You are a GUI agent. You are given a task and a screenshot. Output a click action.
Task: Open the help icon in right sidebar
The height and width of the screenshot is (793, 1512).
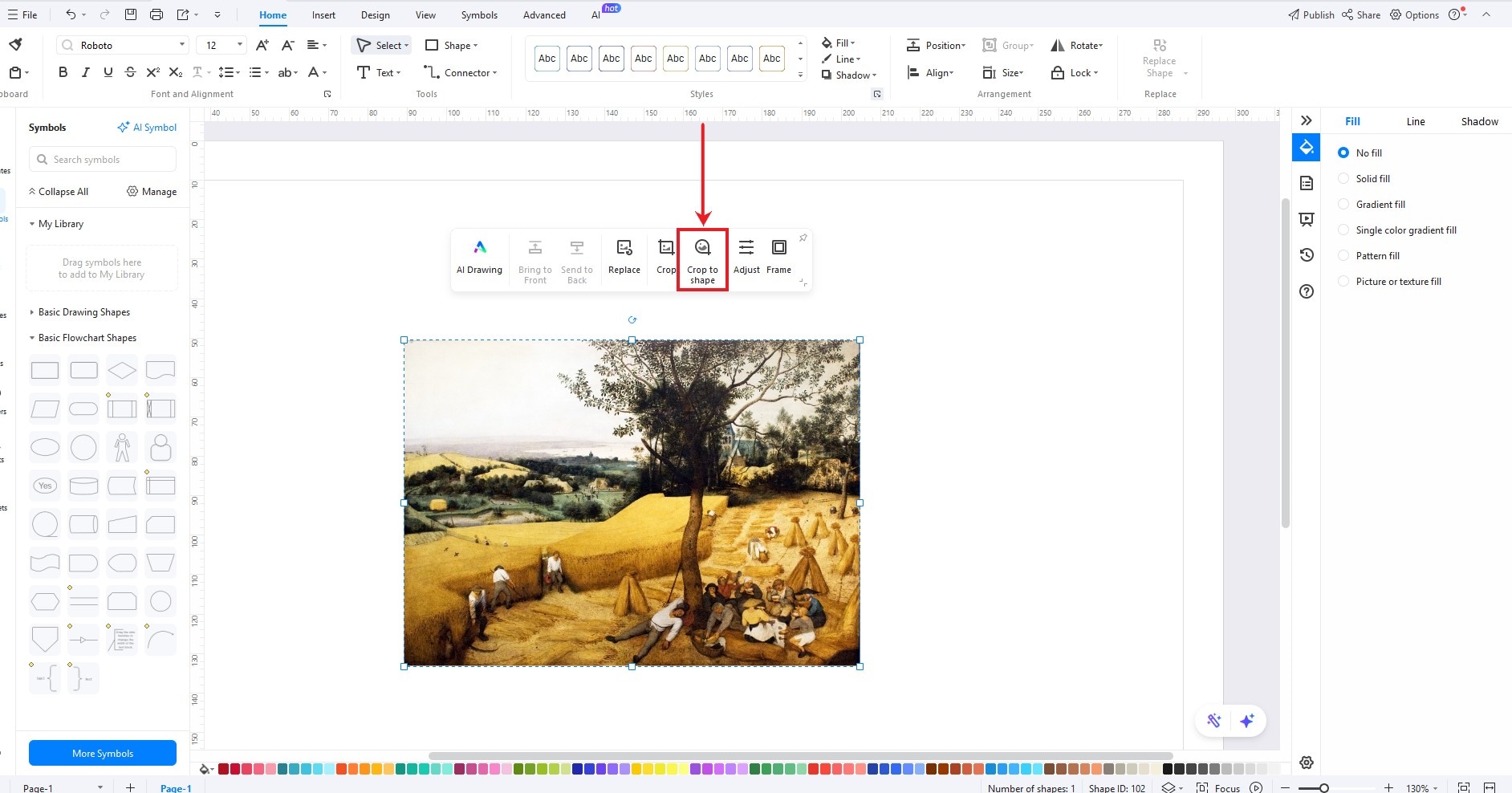pyautogui.click(x=1307, y=291)
